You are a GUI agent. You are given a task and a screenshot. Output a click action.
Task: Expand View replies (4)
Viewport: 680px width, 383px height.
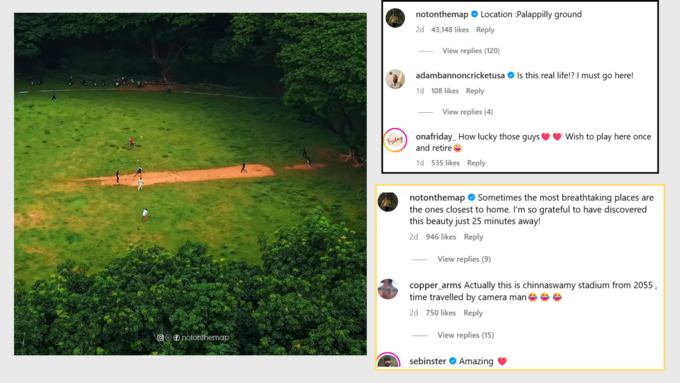pos(468,112)
